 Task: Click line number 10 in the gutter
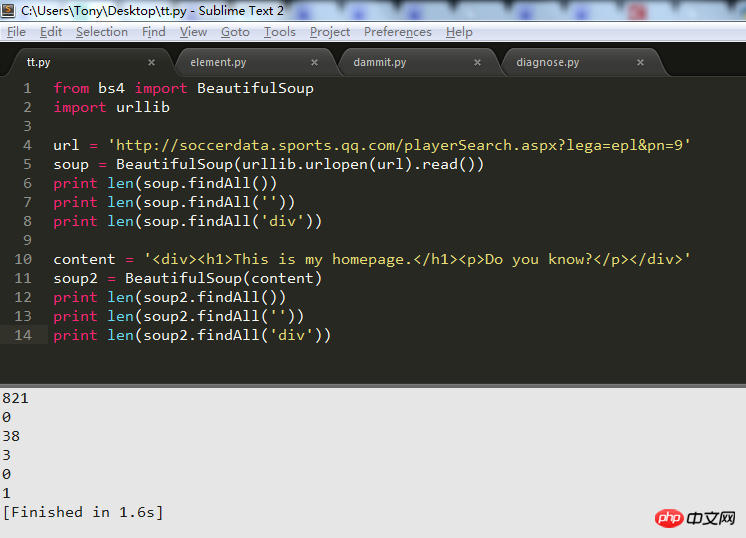click(x=23, y=259)
